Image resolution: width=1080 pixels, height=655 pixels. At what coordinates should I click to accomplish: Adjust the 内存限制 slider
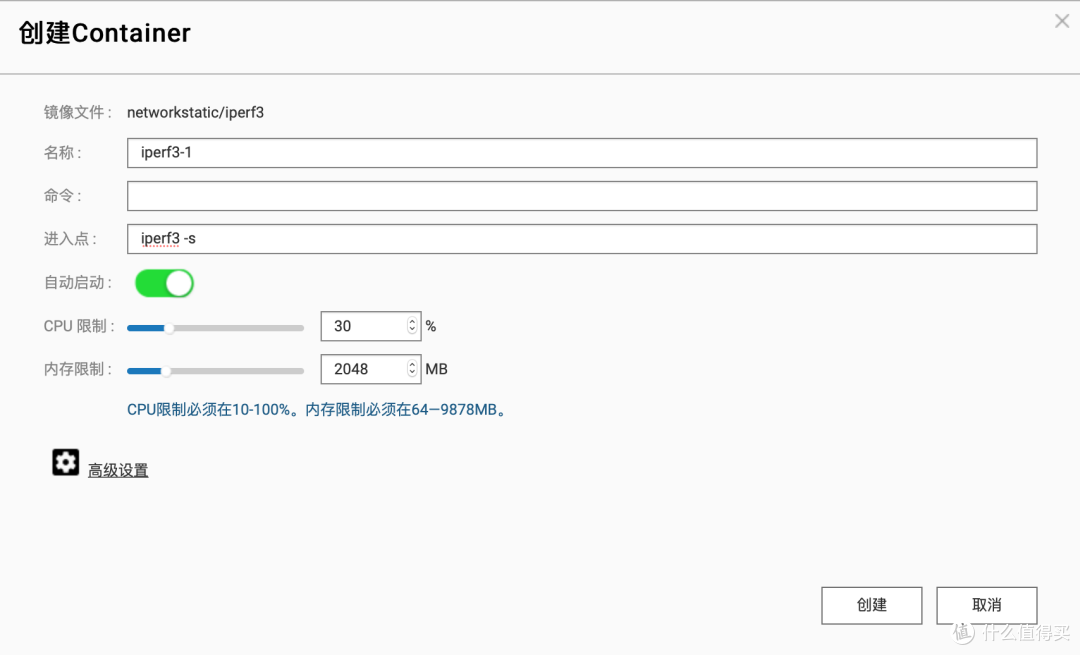click(x=216, y=371)
